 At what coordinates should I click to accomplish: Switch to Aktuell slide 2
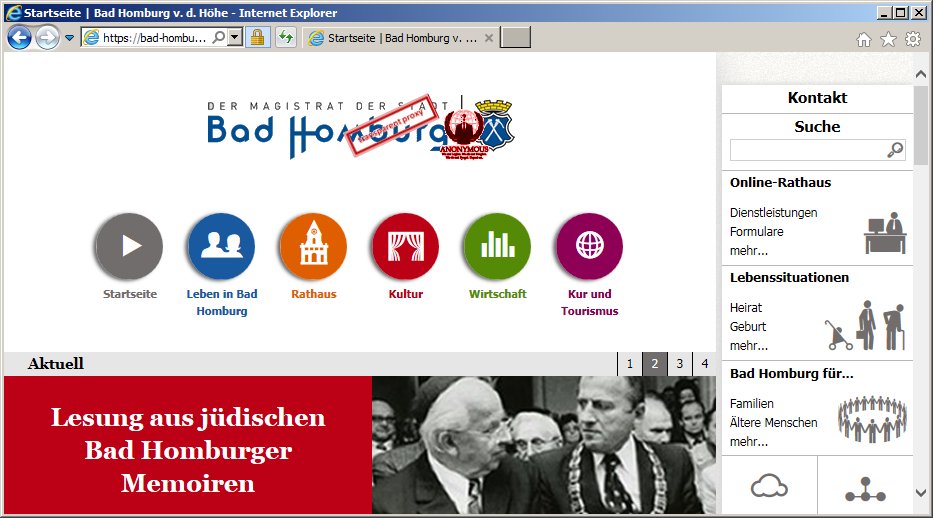[x=655, y=363]
